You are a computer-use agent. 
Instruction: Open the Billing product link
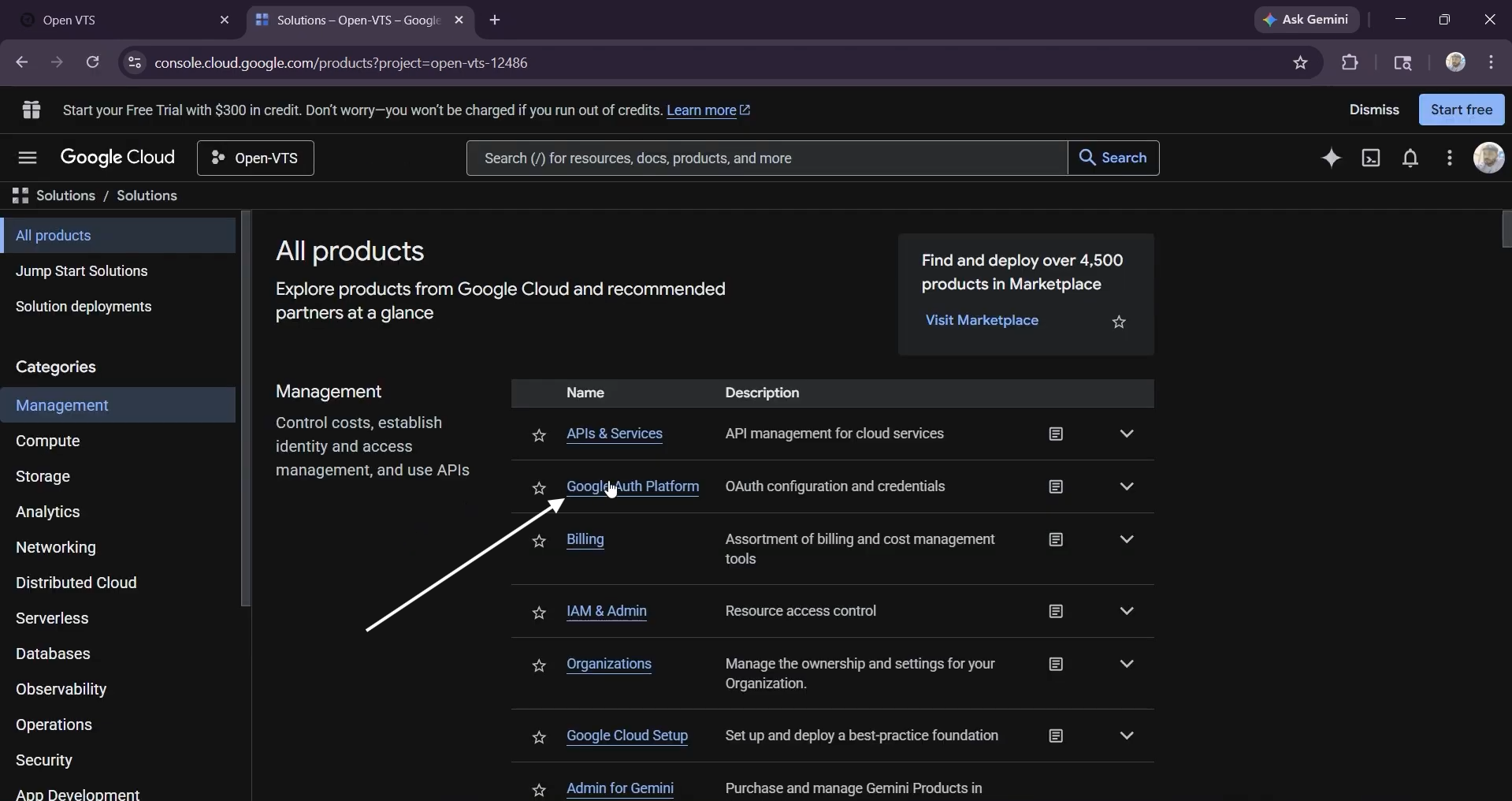(x=585, y=540)
